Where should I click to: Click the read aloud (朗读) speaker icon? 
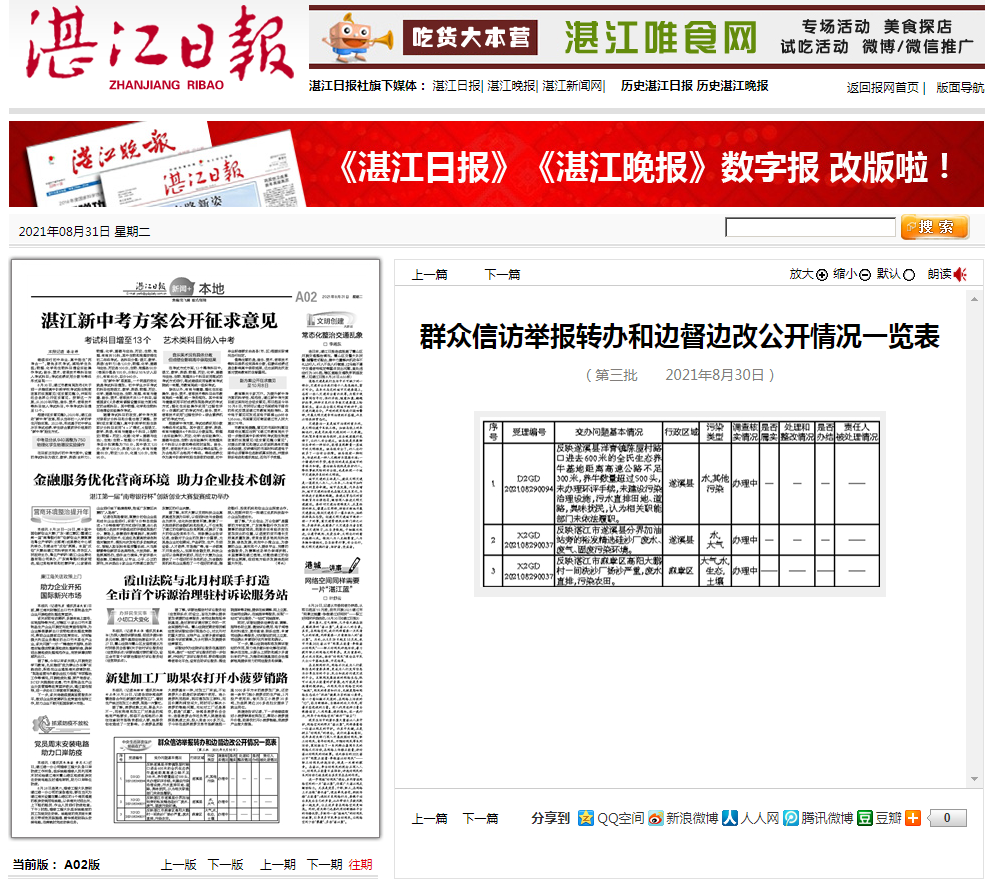[x=960, y=275]
